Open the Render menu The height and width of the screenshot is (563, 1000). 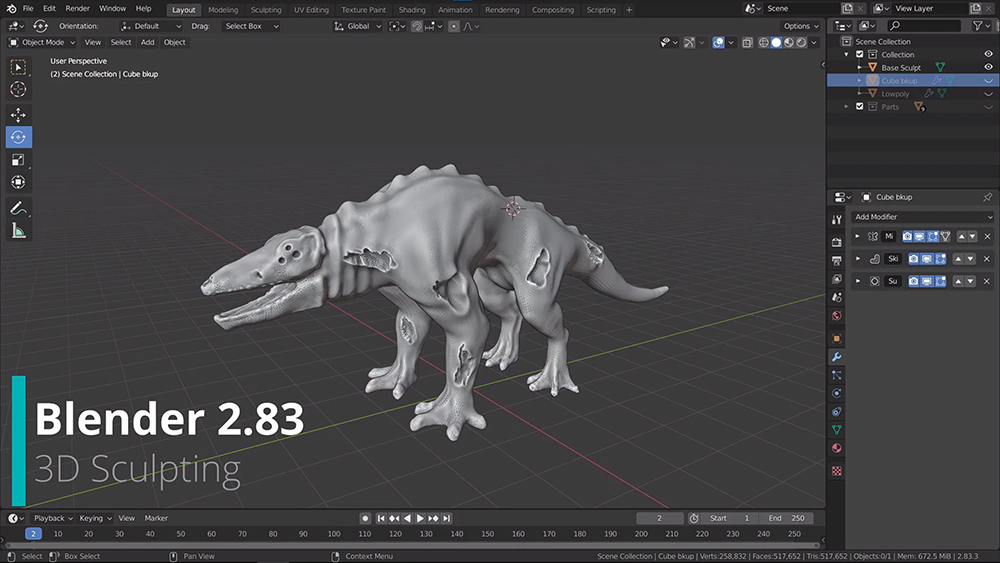[77, 8]
